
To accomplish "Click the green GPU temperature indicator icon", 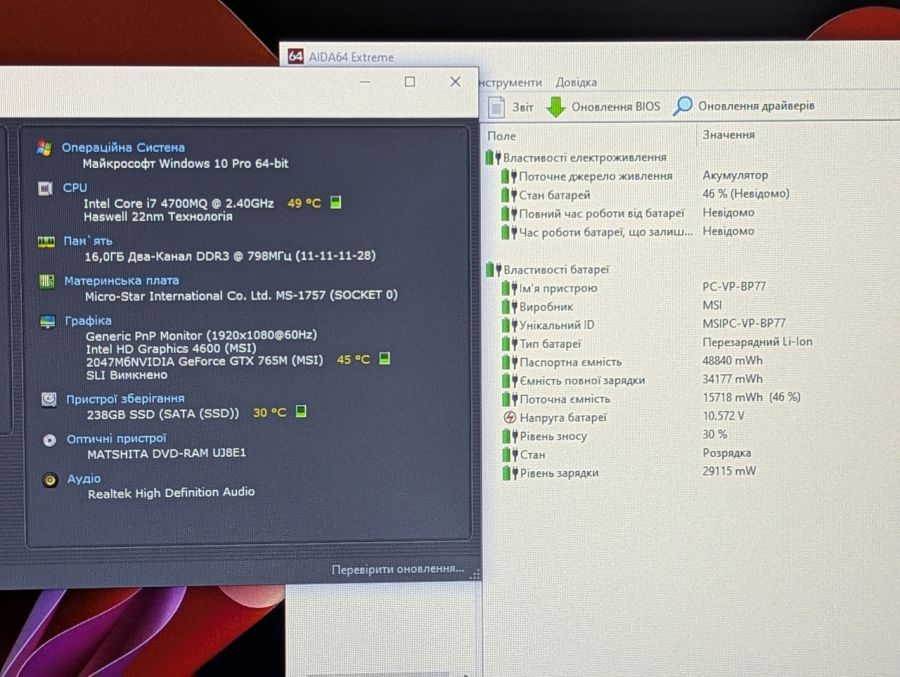I will click(x=385, y=359).
